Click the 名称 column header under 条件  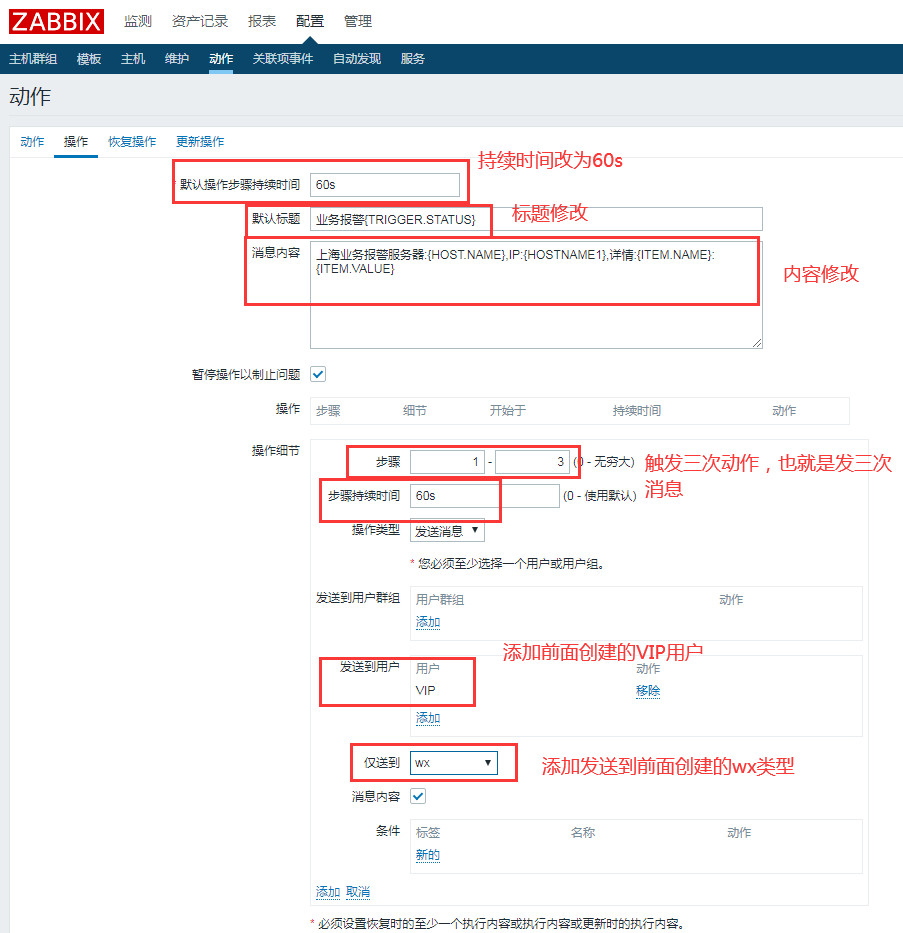(x=582, y=832)
